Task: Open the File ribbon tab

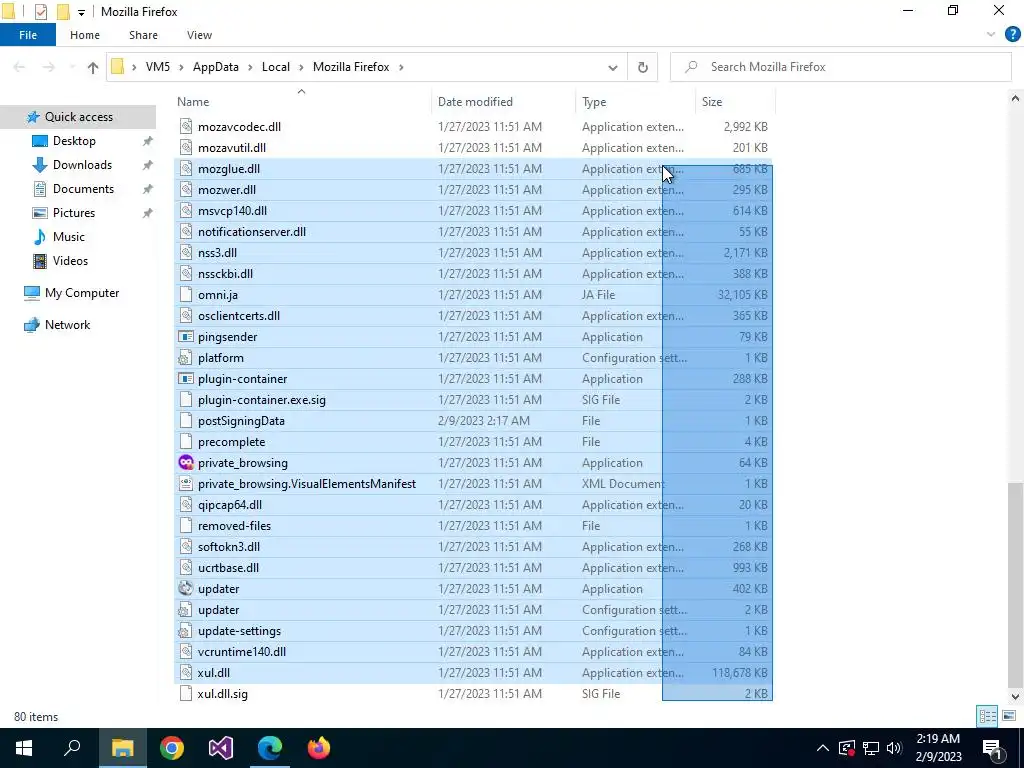Action: [27, 35]
